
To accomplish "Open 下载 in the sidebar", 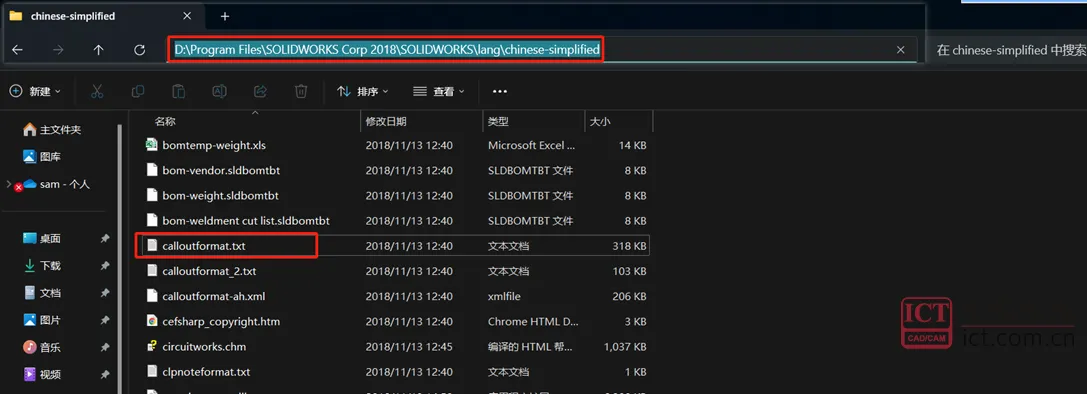I will (x=50, y=266).
